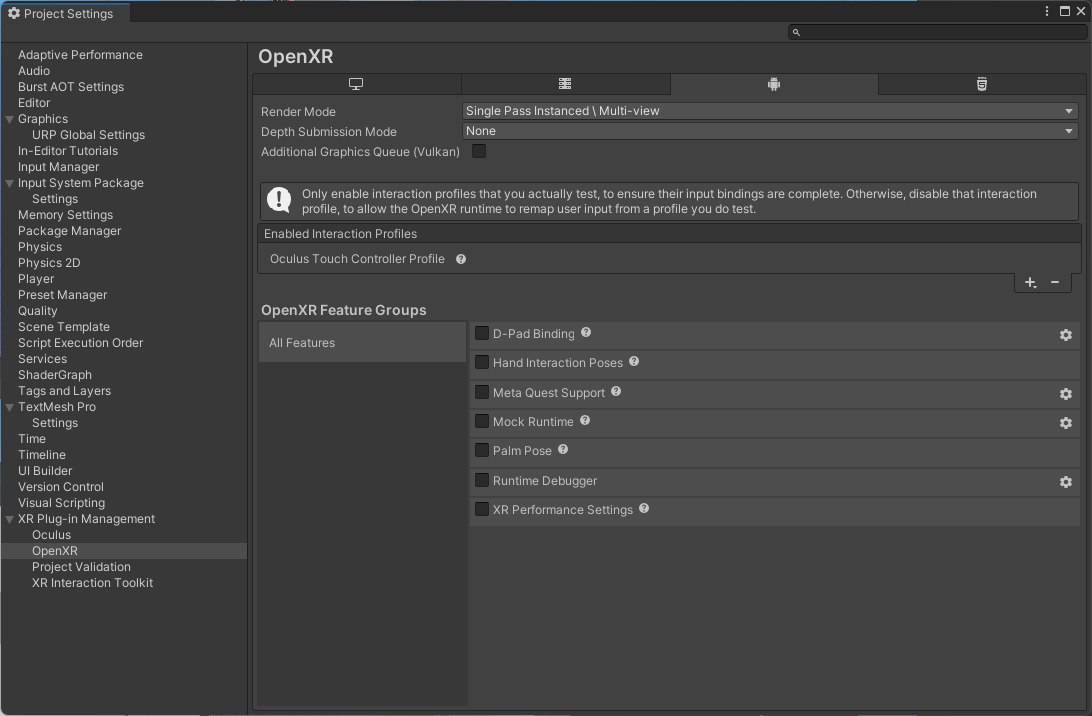Open the WebGL HTML5 platform tab
Viewport: 1092px width, 716px height.
point(982,85)
